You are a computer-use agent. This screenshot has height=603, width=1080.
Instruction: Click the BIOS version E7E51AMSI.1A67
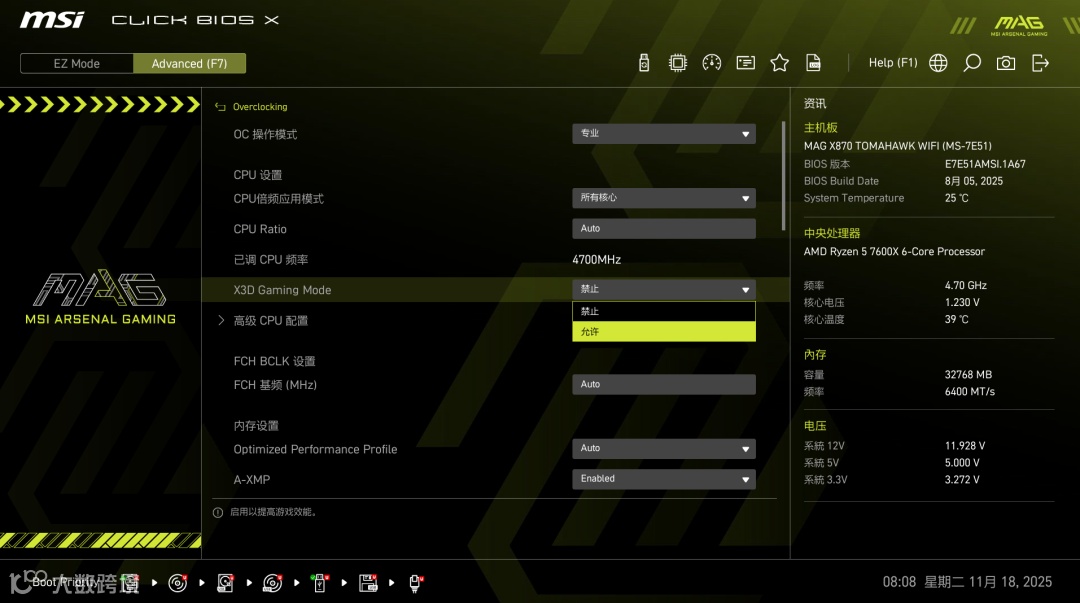click(x=985, y=164)
